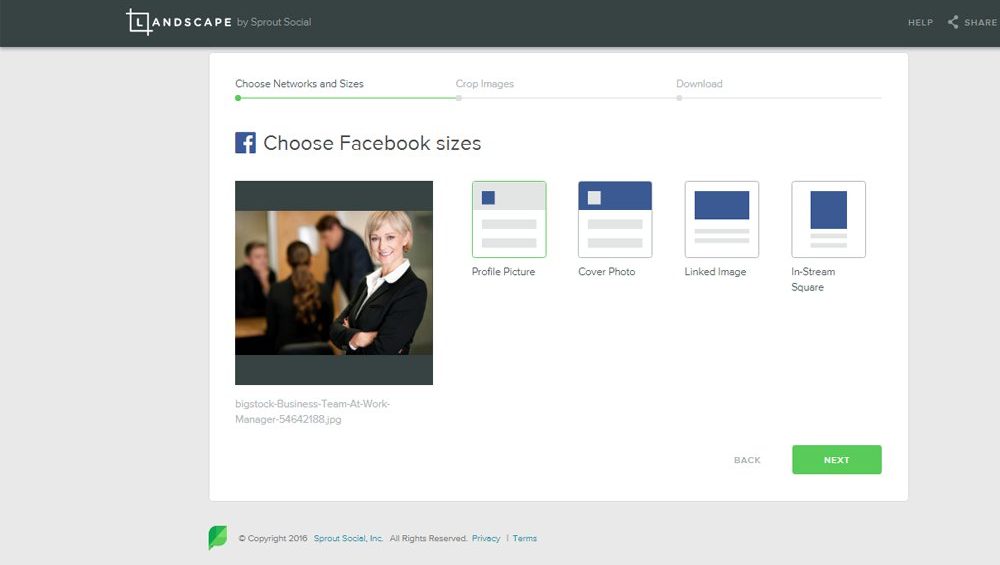Click the progress marker under Crop Images

point(459,98)
